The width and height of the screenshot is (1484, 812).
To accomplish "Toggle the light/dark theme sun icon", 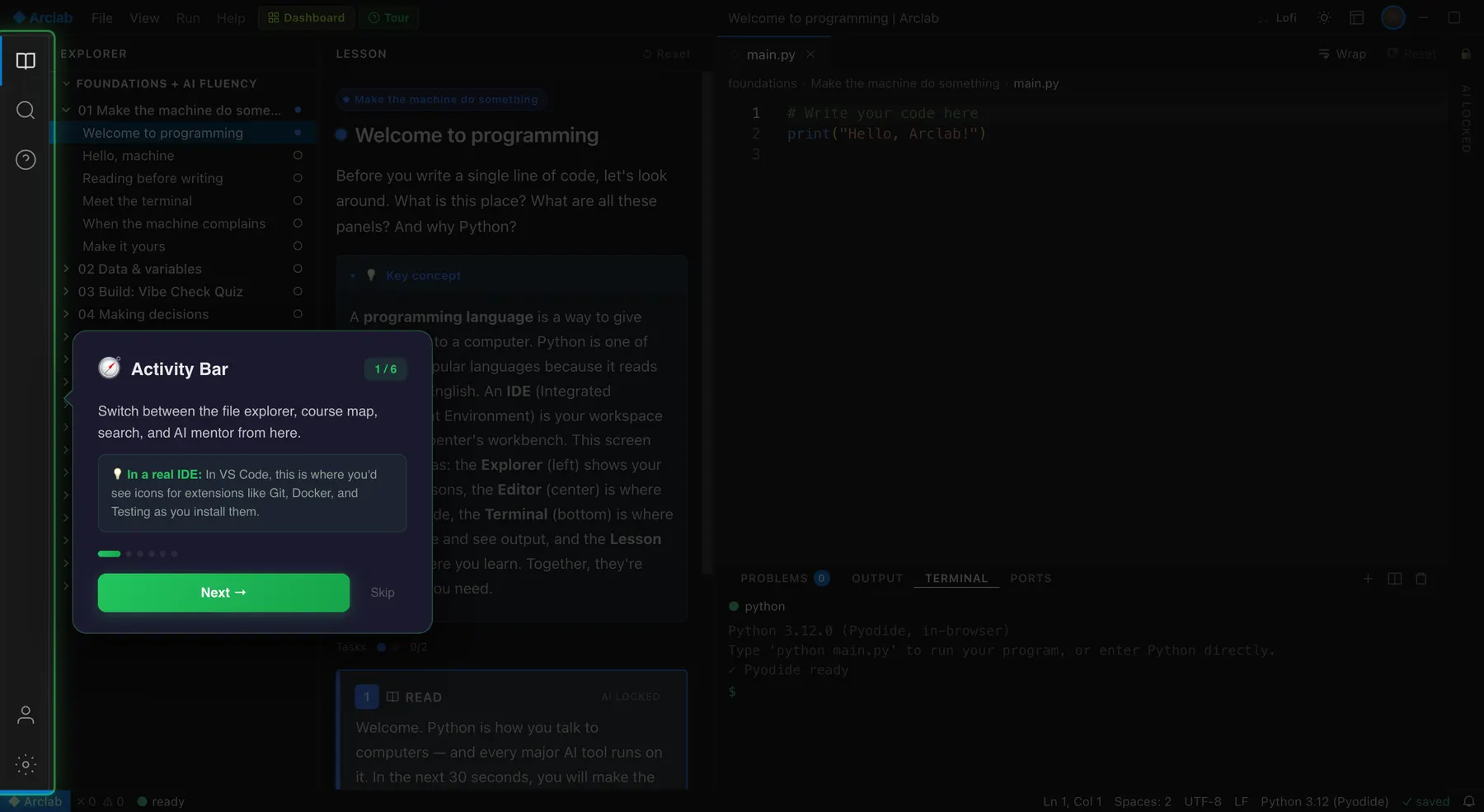I will click(1324, 17).
